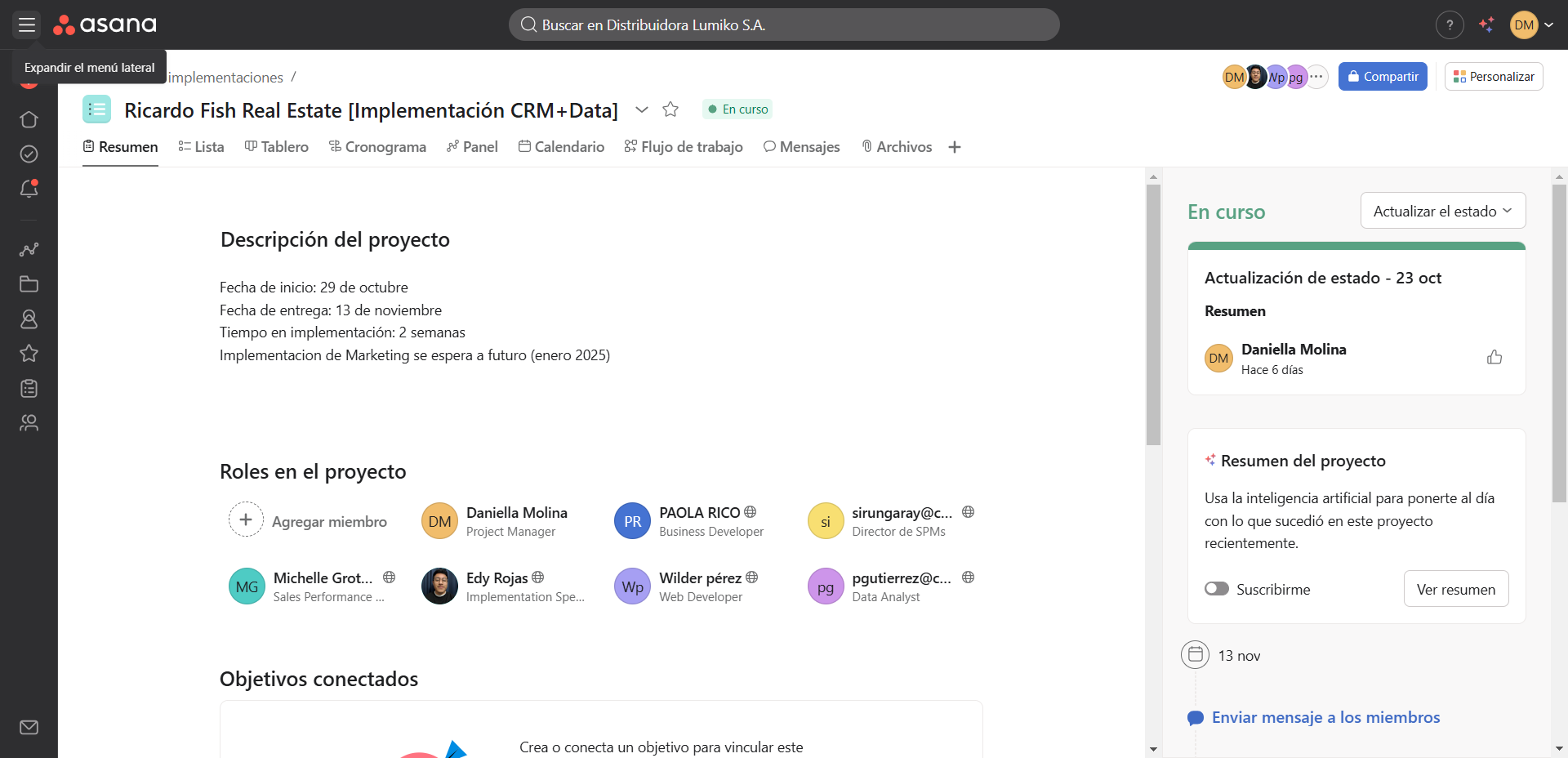Click the main content vertical scrollbar
1568x758 pixels.
(1153, 314)
